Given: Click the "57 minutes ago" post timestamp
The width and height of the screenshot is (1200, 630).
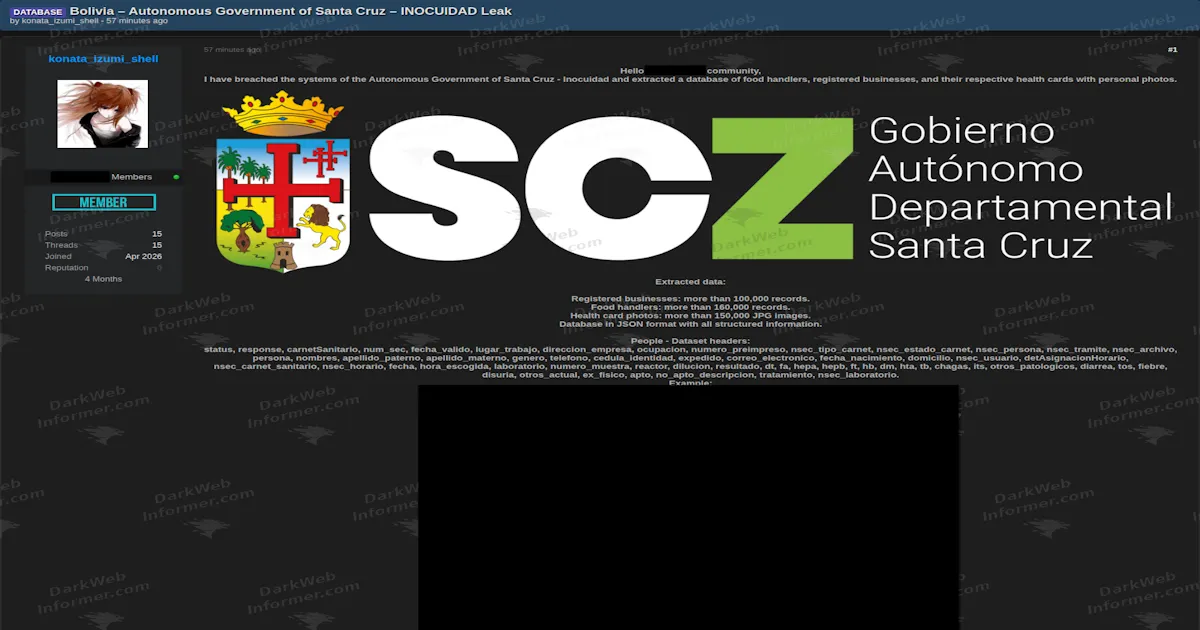Looking at the screenshot, I should pyautogui.click(x=232, y=49).
